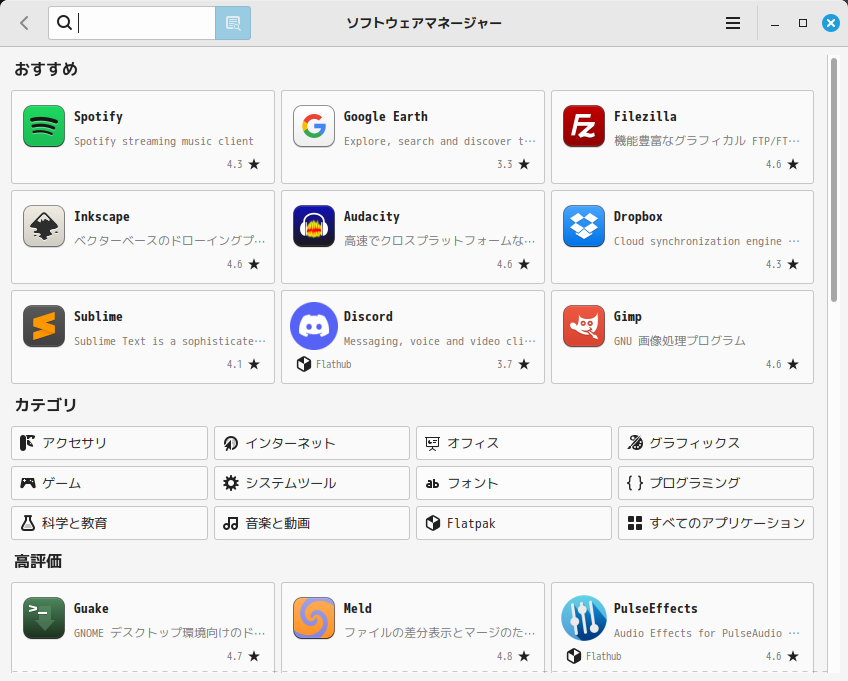This screenshot has height=681, width=848.
Task: Open PulseEffects in the 高評価 section
Action: 683,628
